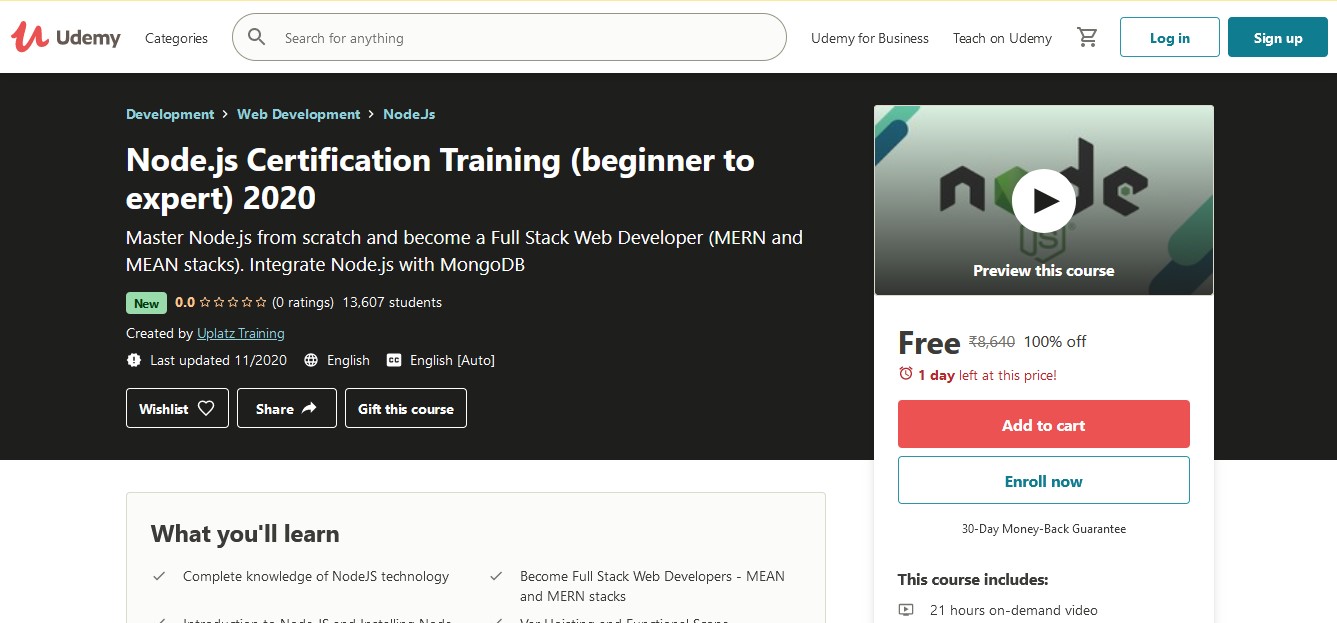The height and width of the screenshot is (623, 1337).
Task: Click the five-star rating display
Action: point(233,302)
